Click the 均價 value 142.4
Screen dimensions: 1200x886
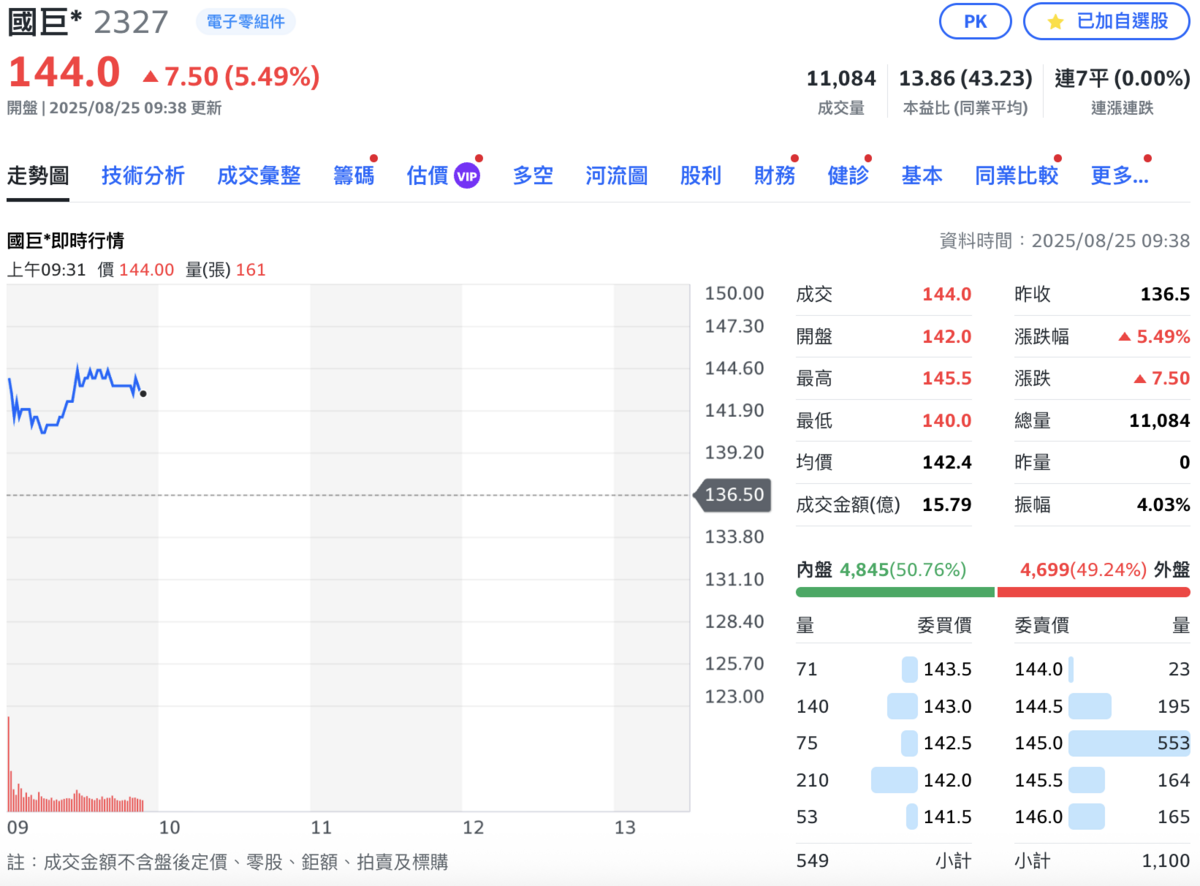pyautogui.click(x=946, y=463)
